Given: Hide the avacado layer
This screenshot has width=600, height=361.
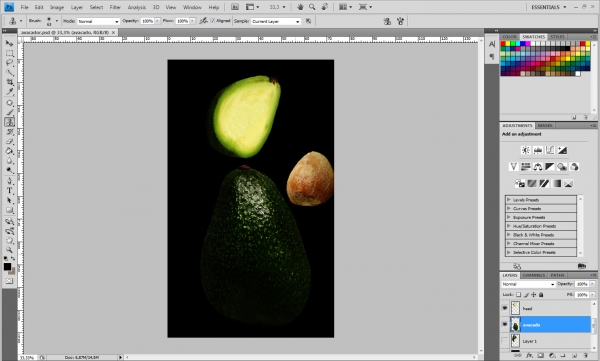Looking at the screenshot, I should point(505,325).
